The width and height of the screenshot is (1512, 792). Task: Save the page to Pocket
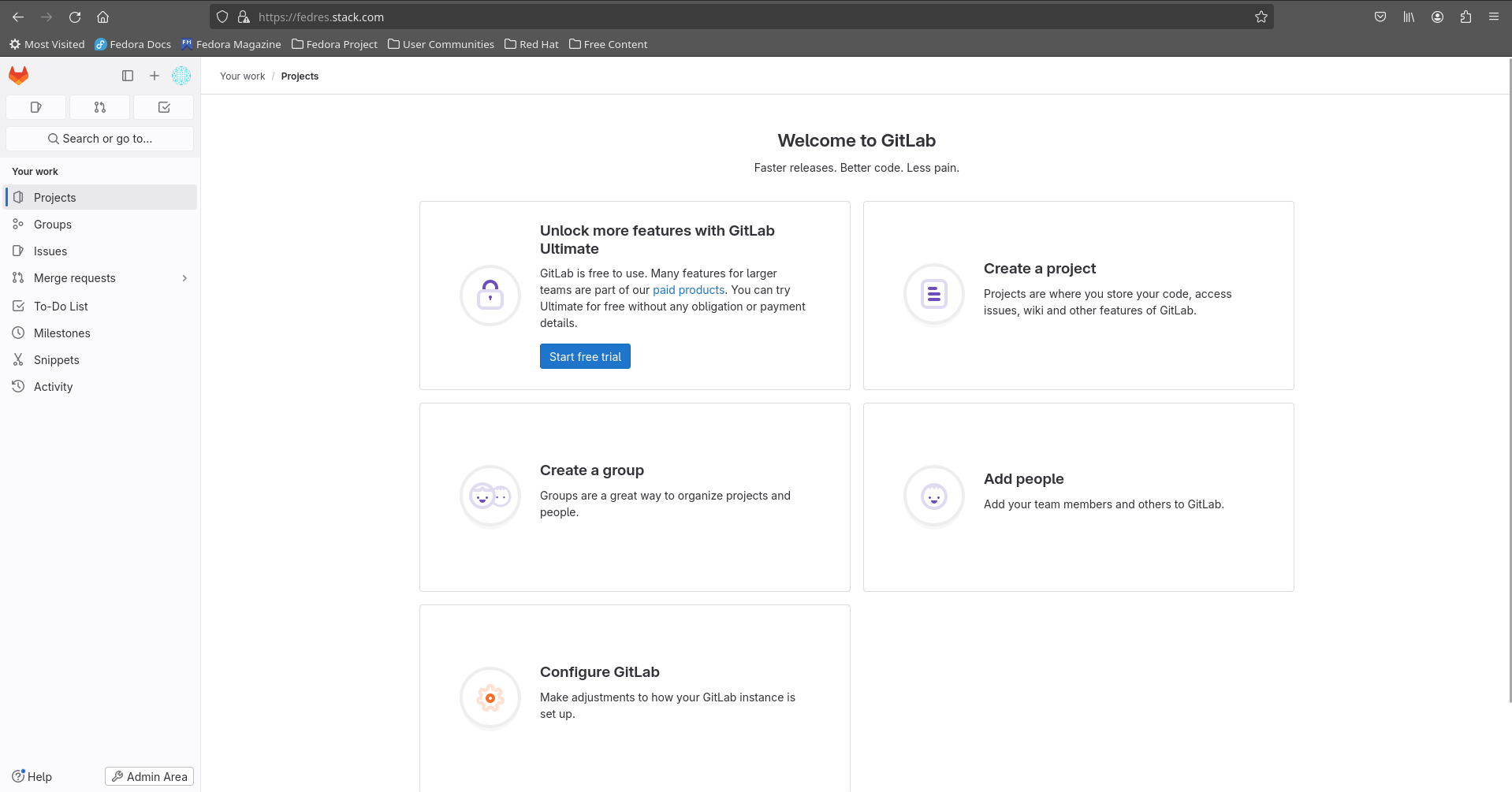pyautogui.click(x=1380, y=17)
